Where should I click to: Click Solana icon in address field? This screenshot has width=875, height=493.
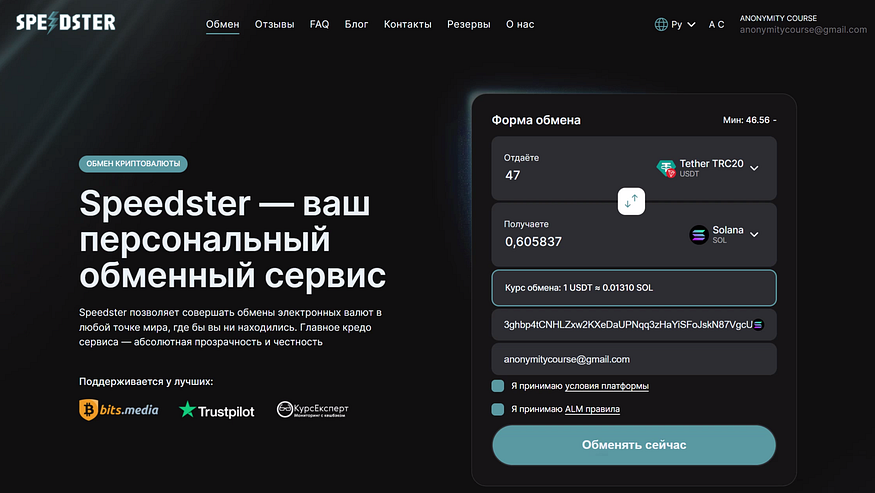click(758, 325)
